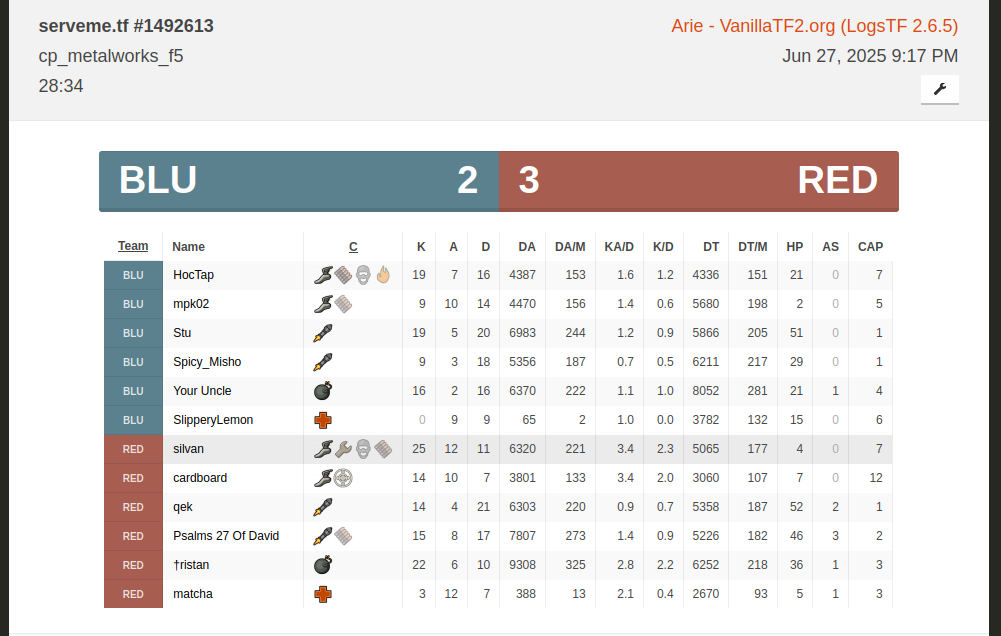Click Stu's 6983 damage value

(522, 333)
